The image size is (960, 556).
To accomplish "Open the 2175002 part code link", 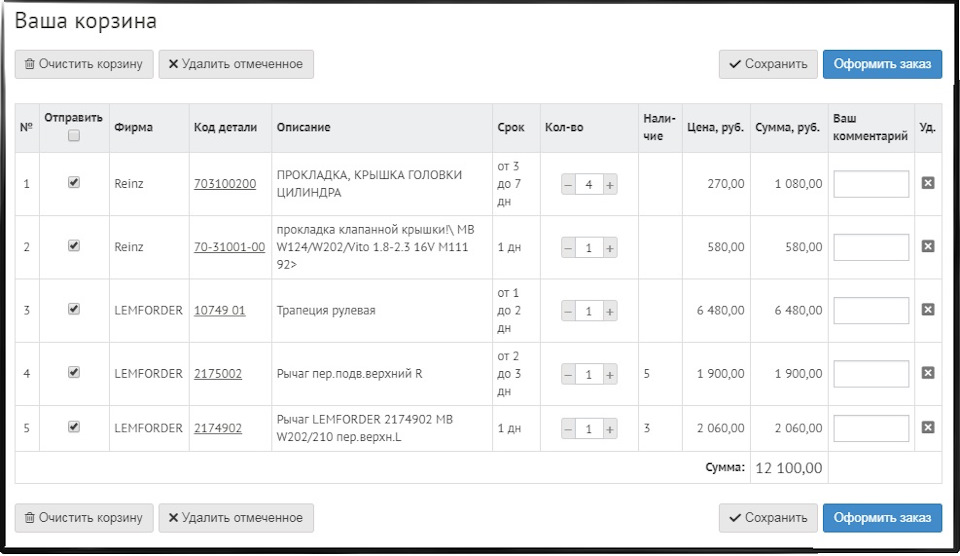I will pyautogui.click(x=218, y=374).
